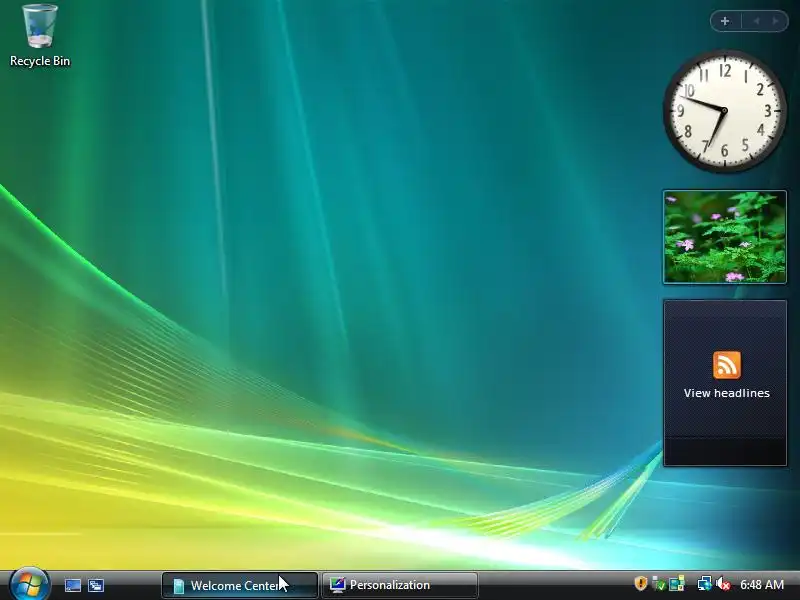
Task: Open the Start menu orb
Action: [29, 584]
